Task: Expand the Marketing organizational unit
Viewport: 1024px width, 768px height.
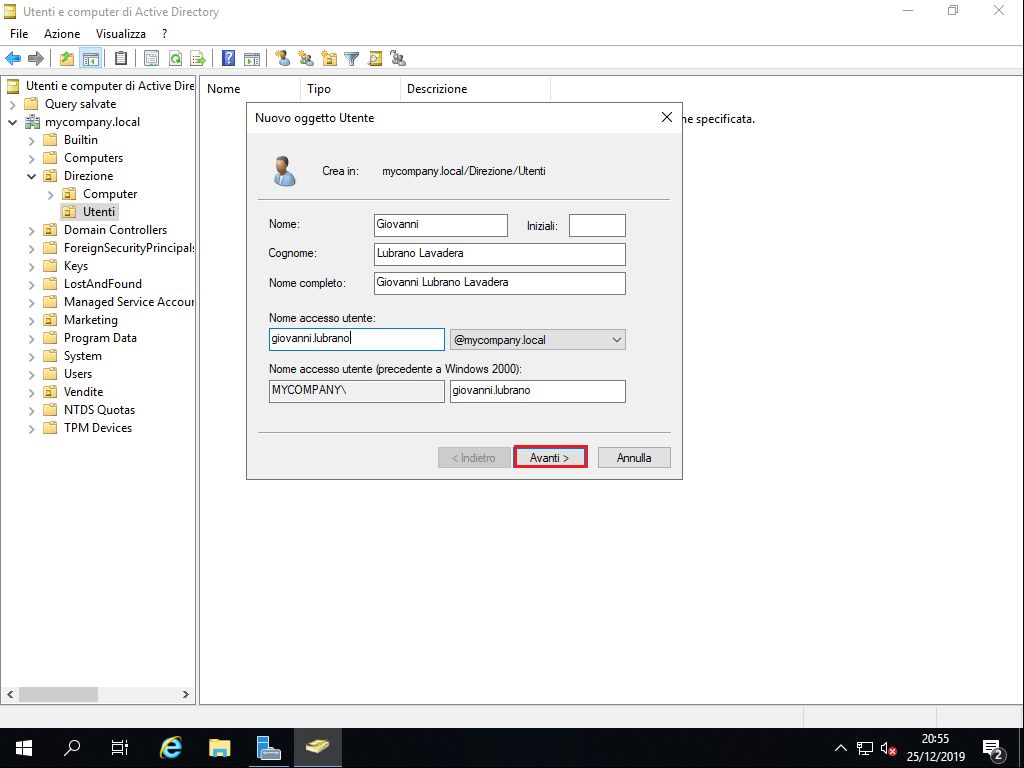Action: click(x=31, y=319)
